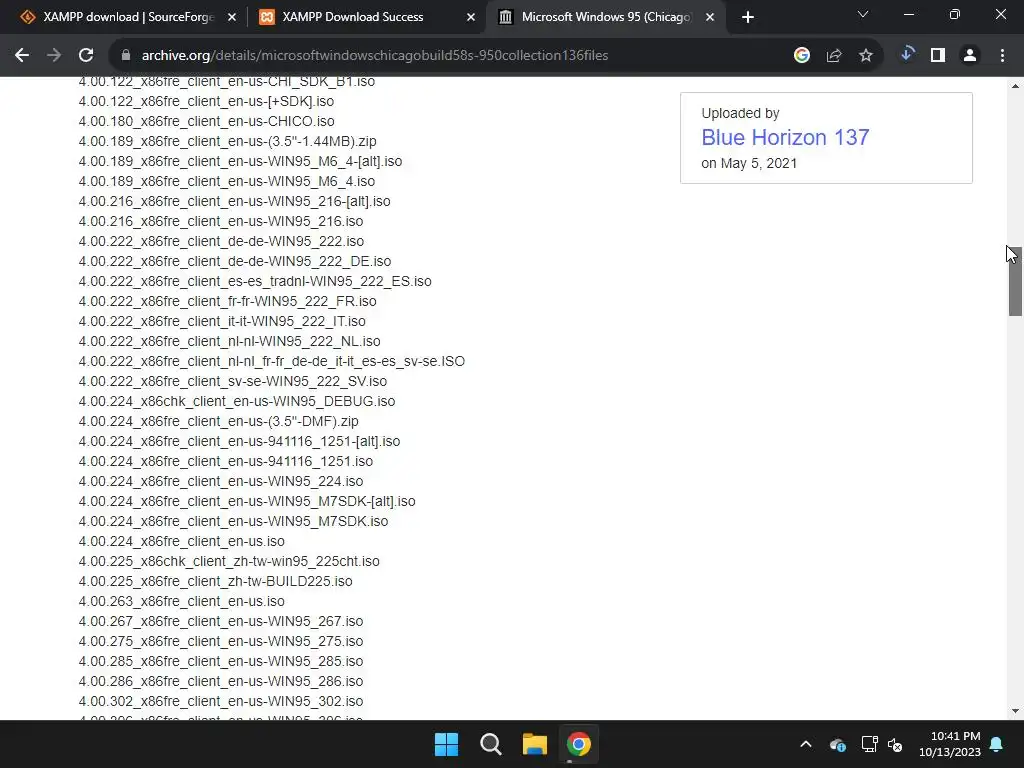The height and width of the screenshot is (768, 1024).
Task: Open the Chrome profile menu
Action: click(x=970, y=56)
